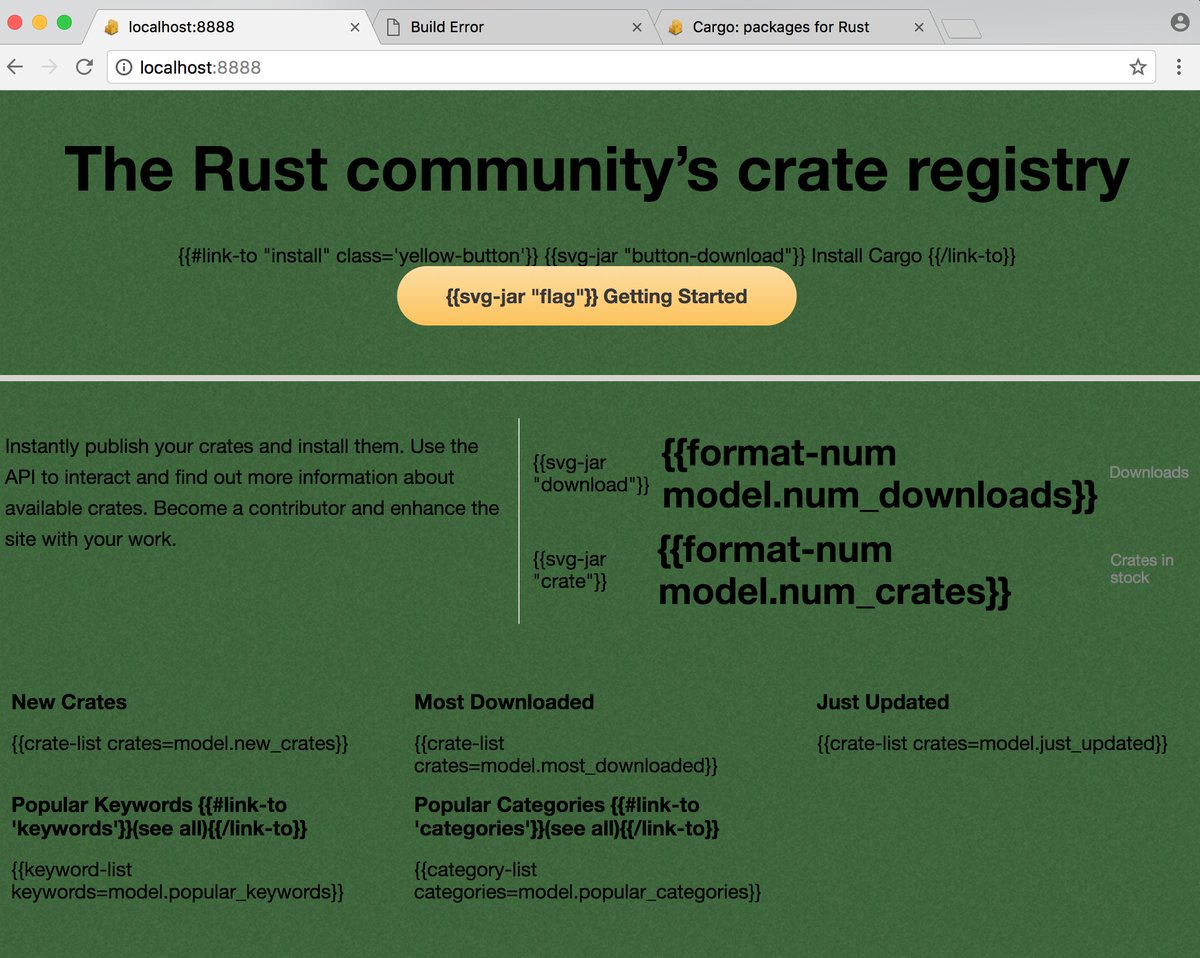Open the Chrome three-dot menu
This screenshot has width=1200, height=958.
coord(1180,67)
